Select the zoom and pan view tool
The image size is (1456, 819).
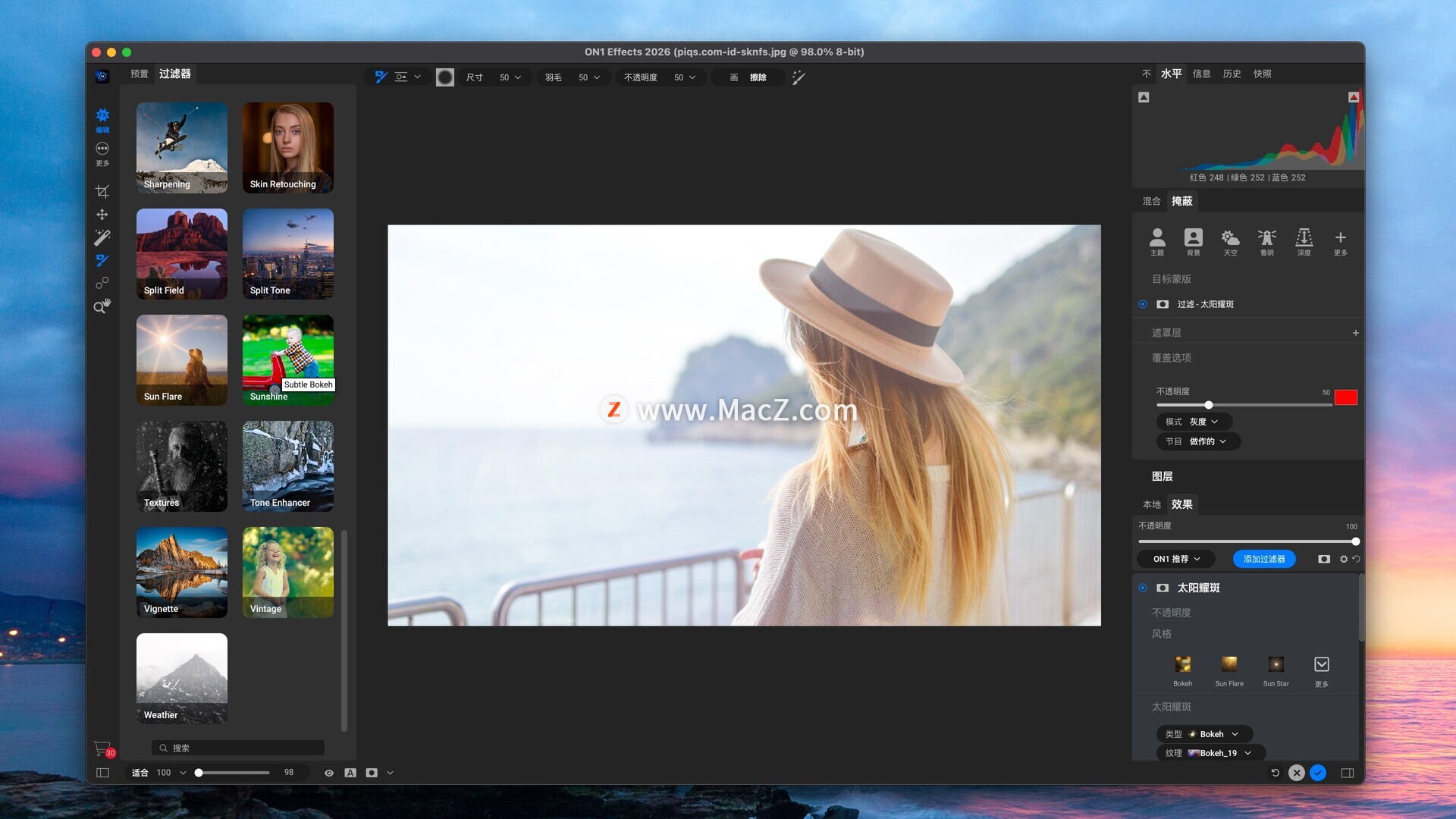pos(102,306)
